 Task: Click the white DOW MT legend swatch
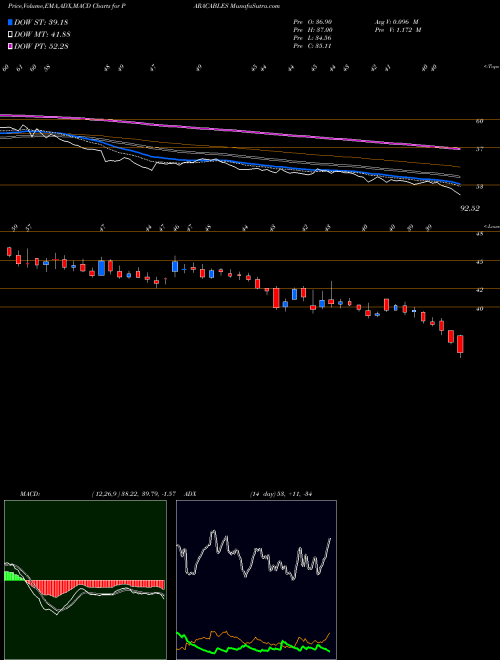click(x=11, y=35)
